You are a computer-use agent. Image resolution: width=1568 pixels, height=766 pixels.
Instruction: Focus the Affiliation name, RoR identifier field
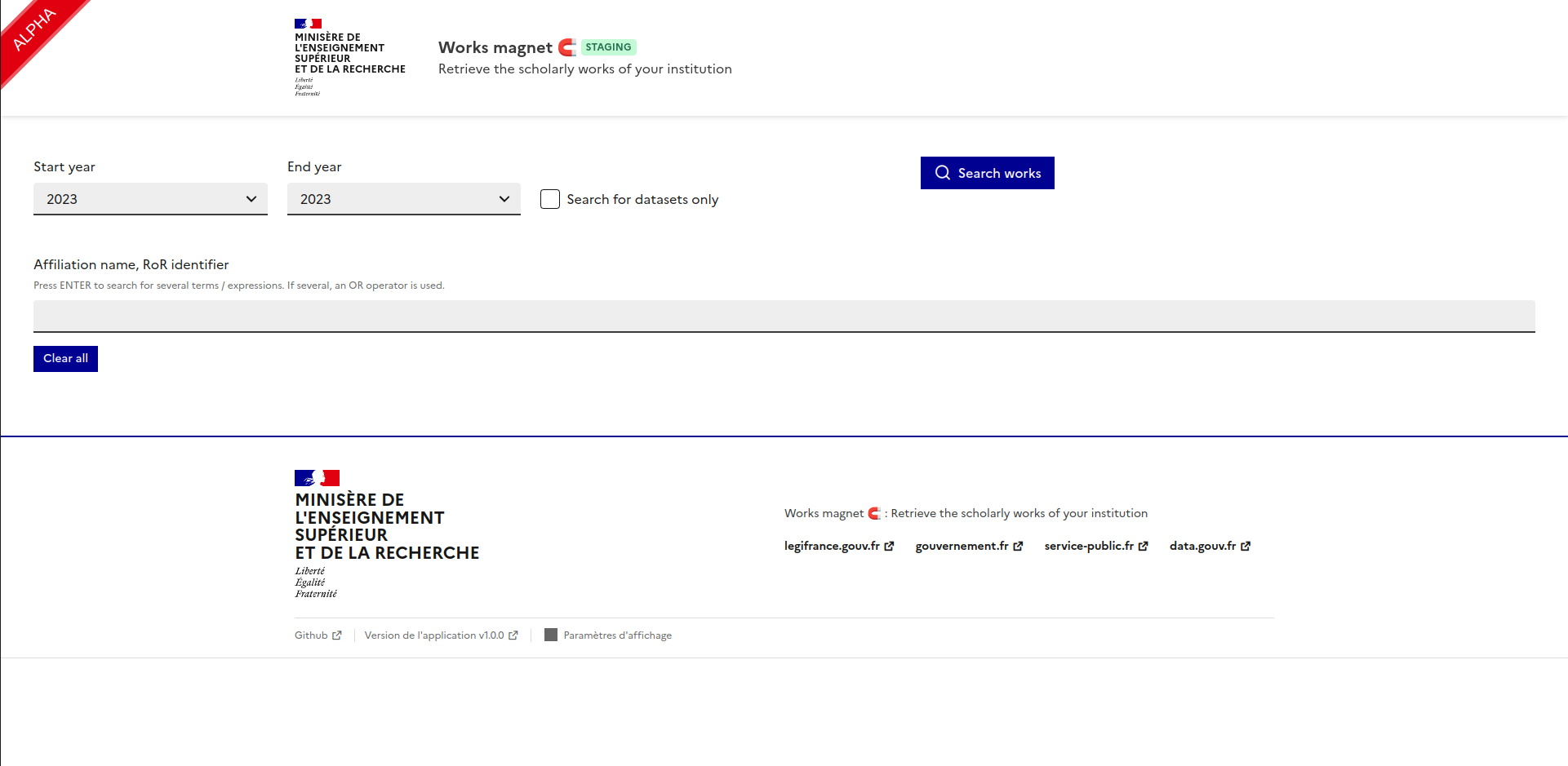click(784, 317)
